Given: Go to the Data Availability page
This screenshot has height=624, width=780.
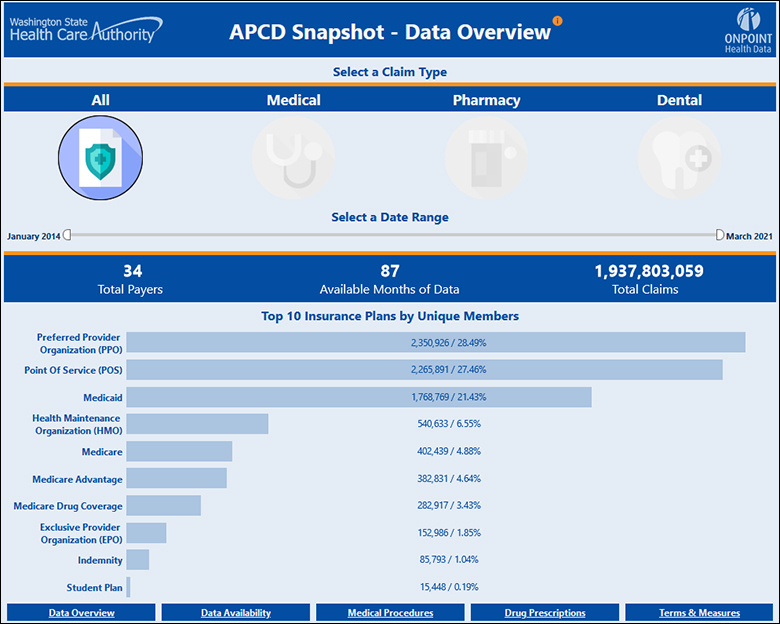Looking at the screenshot, I should (x=236, y=613).
